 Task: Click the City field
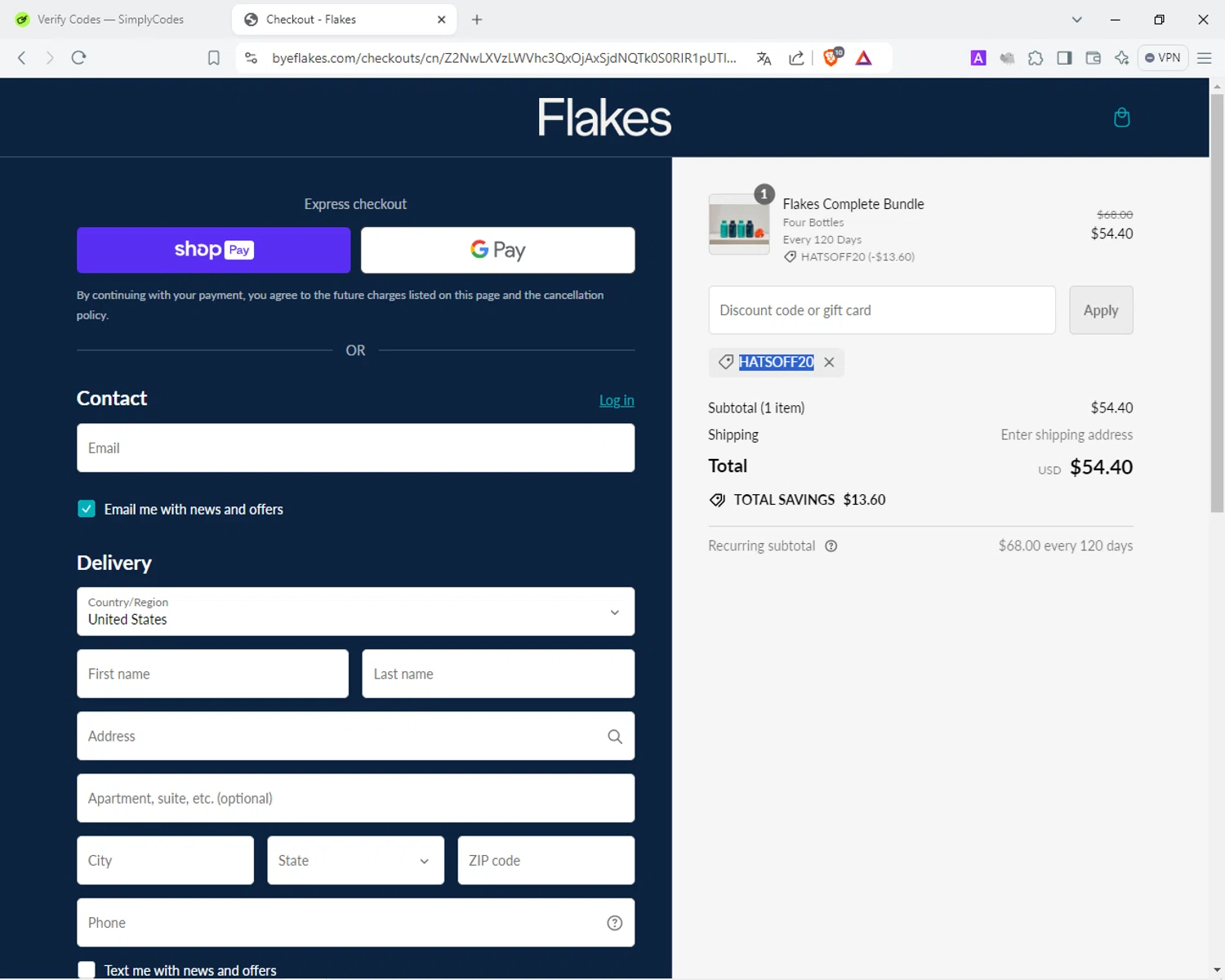coord(165,861)
